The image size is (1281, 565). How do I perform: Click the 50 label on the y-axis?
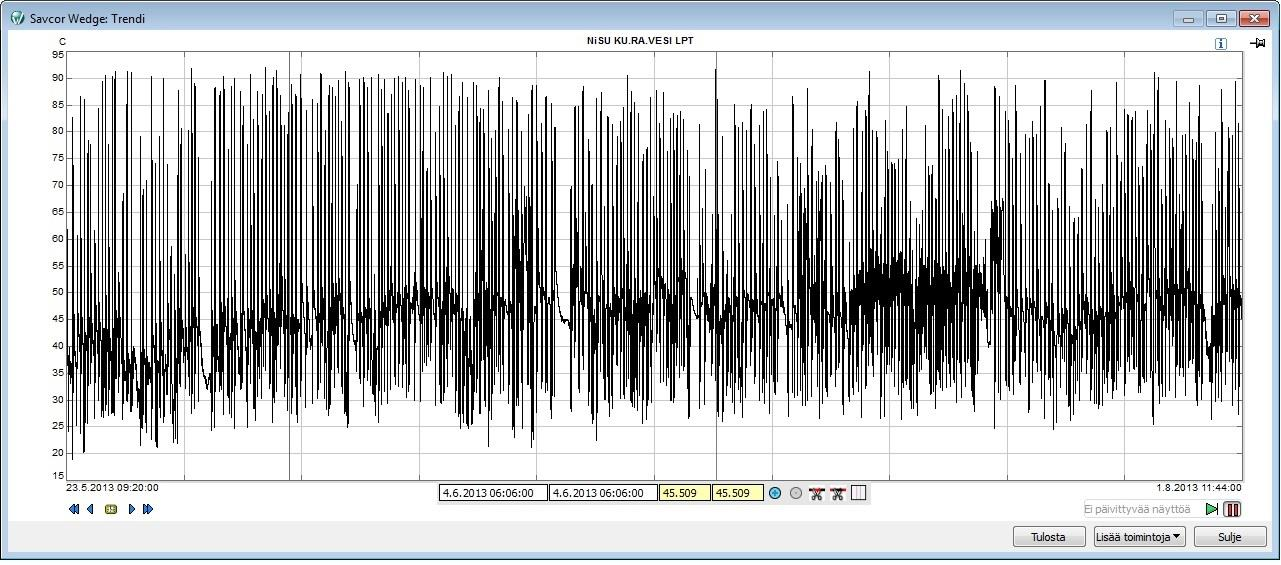pyautogui.click(x=58, y=292)
